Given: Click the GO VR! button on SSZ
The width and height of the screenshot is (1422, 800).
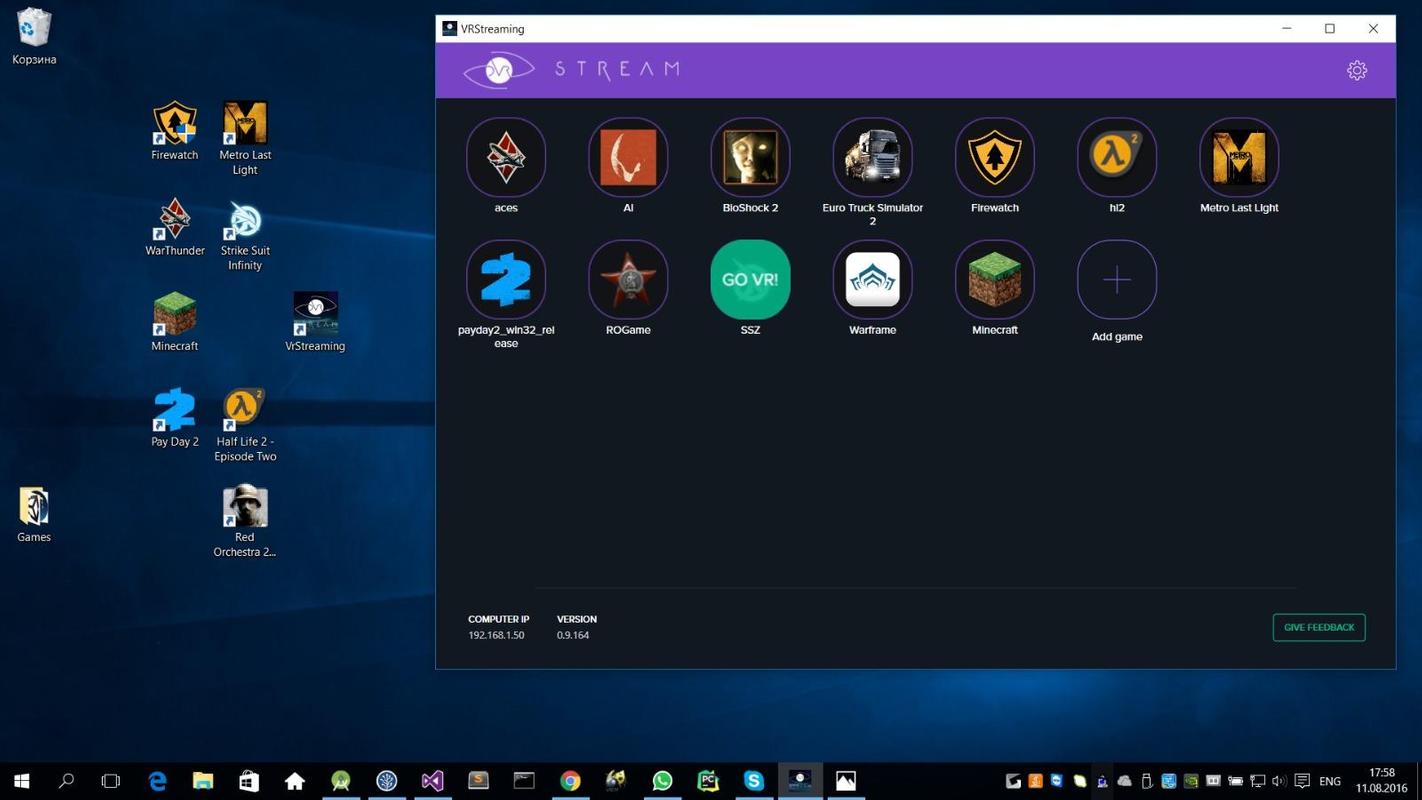Looking at the screenshot, I should [750, 279].
